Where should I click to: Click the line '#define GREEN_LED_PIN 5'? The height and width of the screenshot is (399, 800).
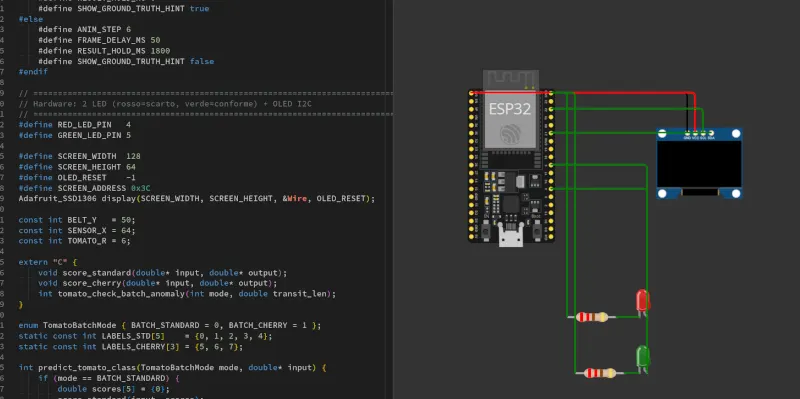(x=74, y=135)
